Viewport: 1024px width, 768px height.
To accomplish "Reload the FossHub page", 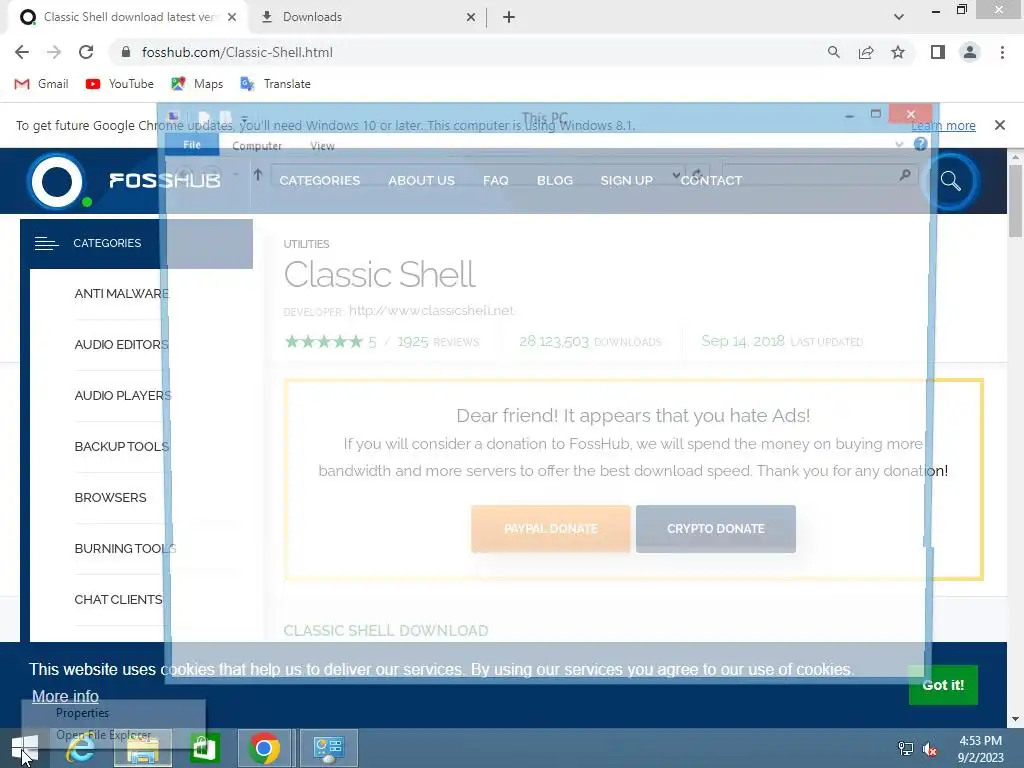I will click(86, 52).
